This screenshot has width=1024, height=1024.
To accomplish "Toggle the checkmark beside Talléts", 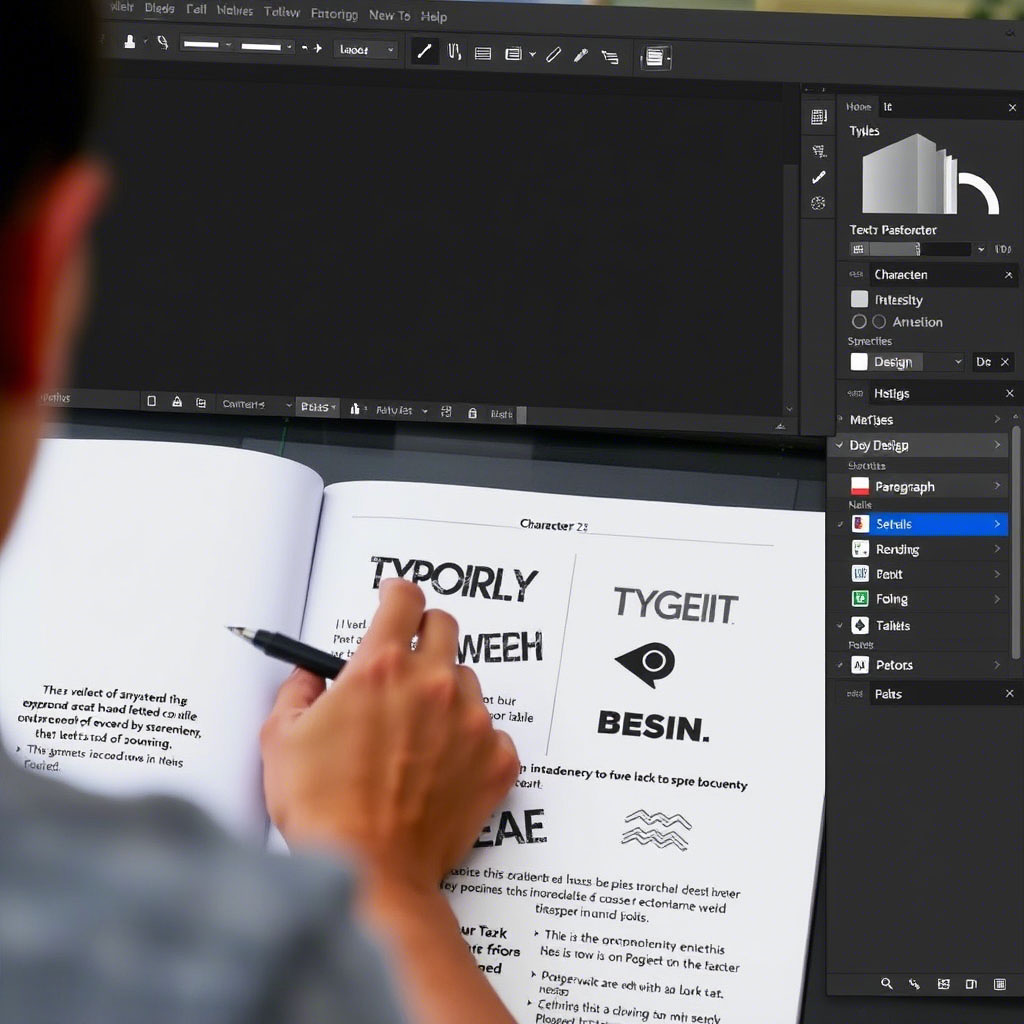I will pos(840,625).
